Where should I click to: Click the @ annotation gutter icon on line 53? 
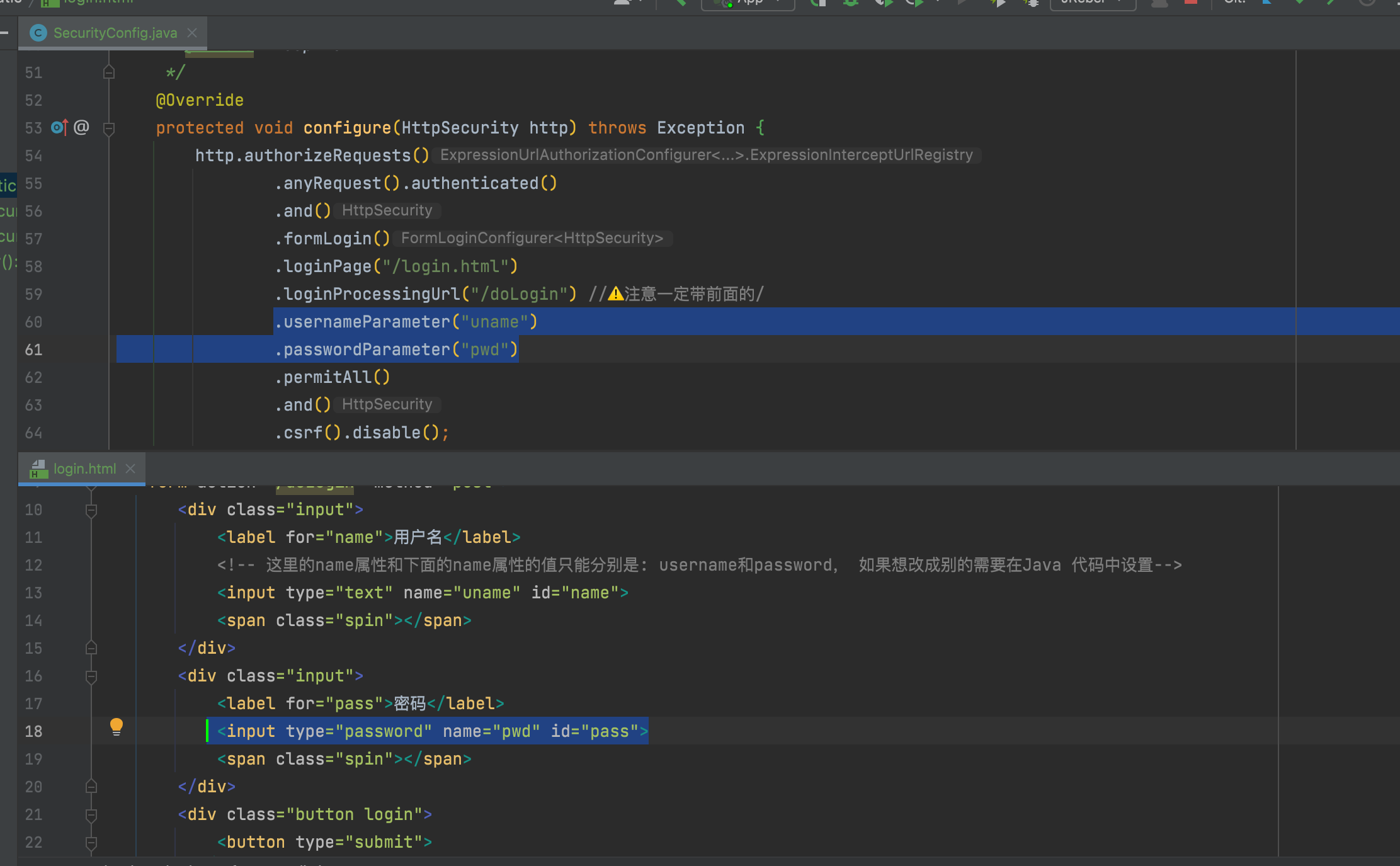click(x=81, y=128)
